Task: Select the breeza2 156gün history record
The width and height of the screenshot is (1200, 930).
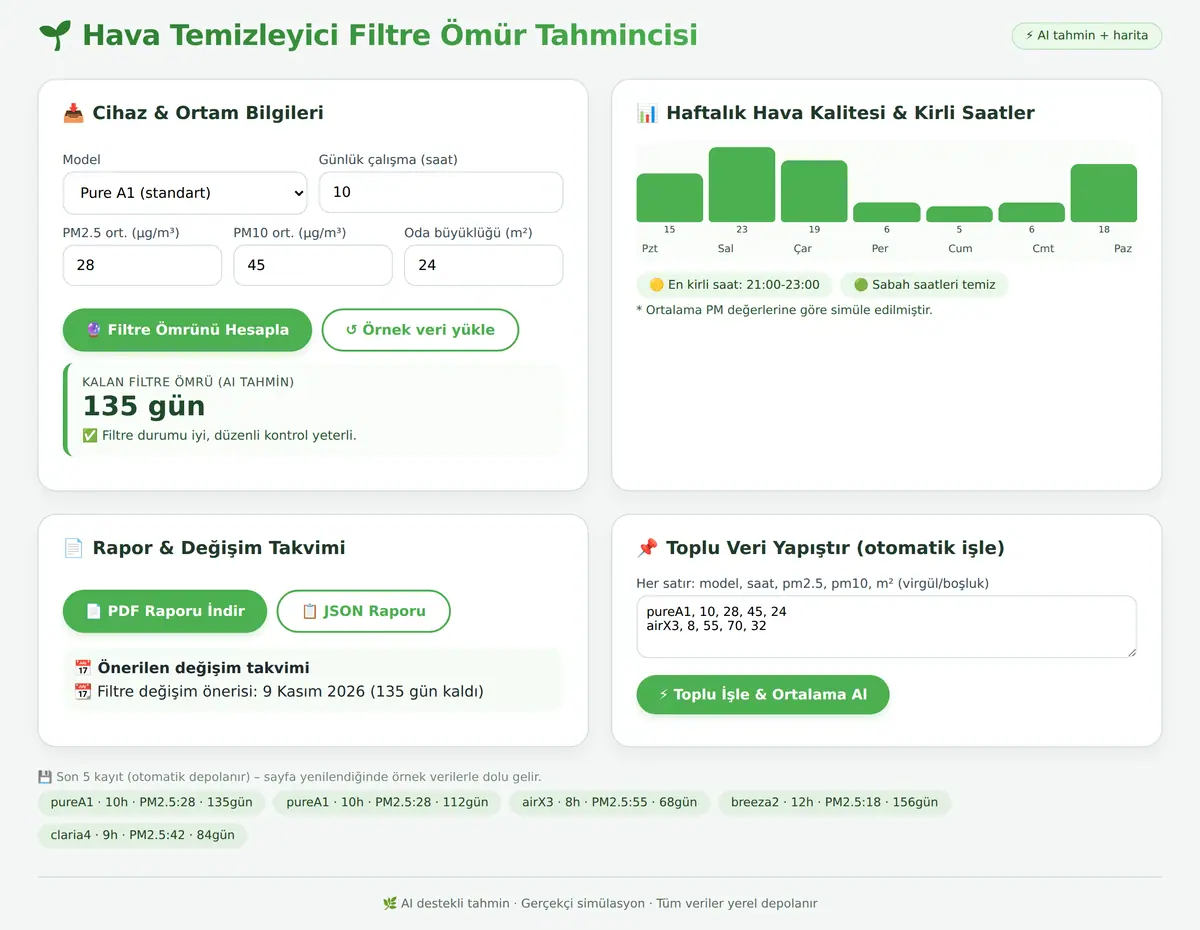Action: point(834,802)
